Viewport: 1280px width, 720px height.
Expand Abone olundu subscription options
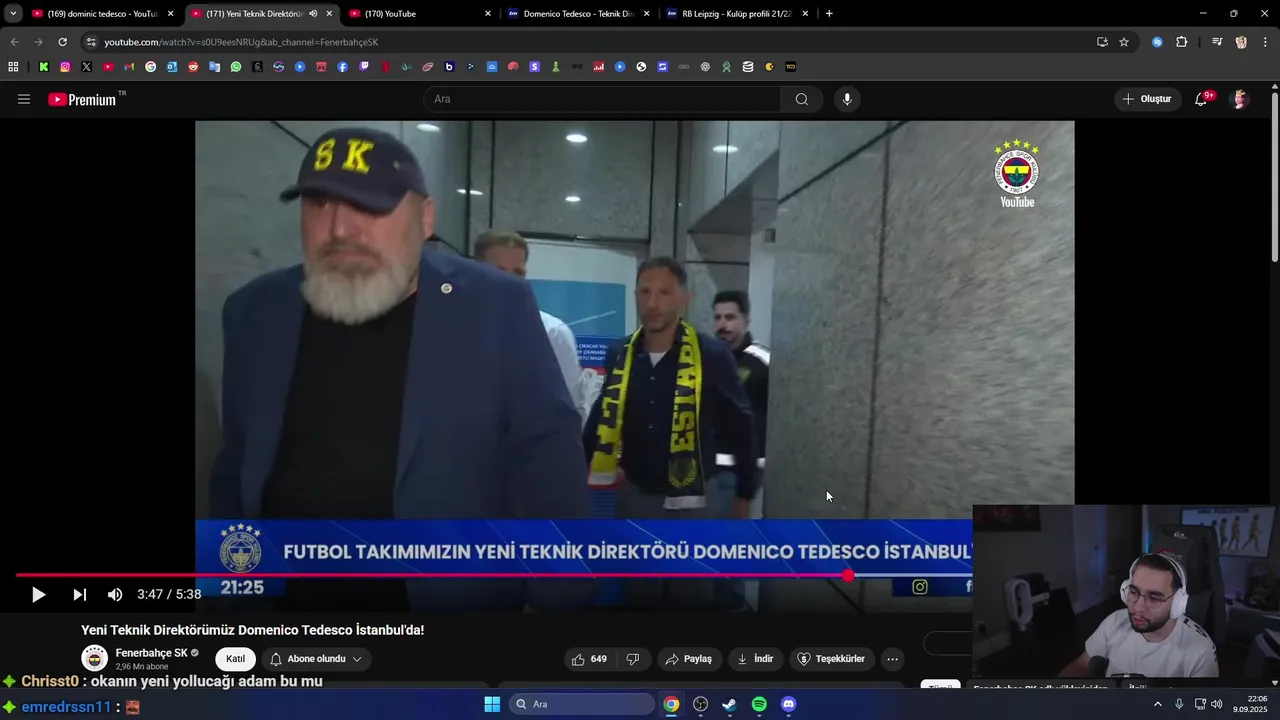316,659
